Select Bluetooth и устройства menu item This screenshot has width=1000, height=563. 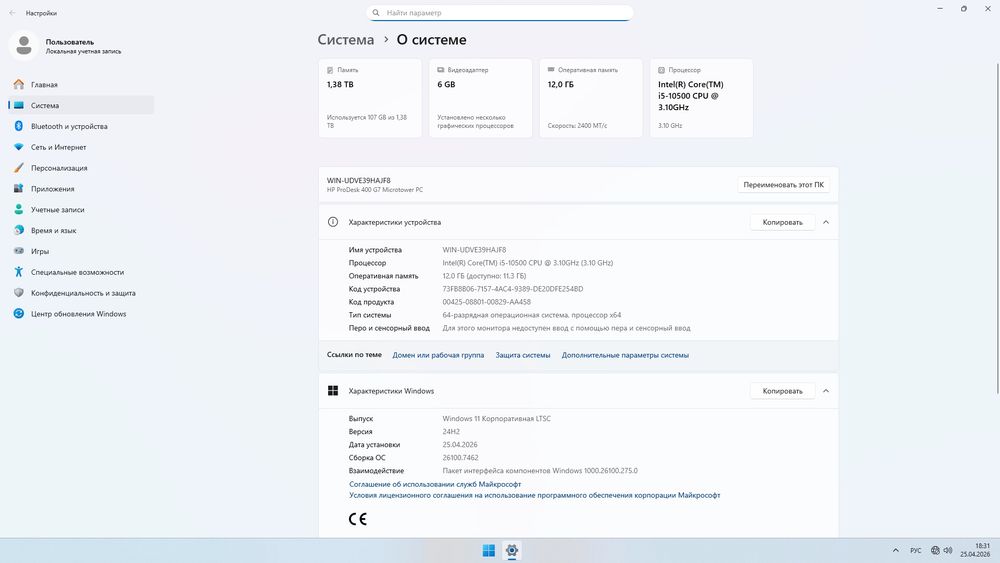[x=81, y=126]
